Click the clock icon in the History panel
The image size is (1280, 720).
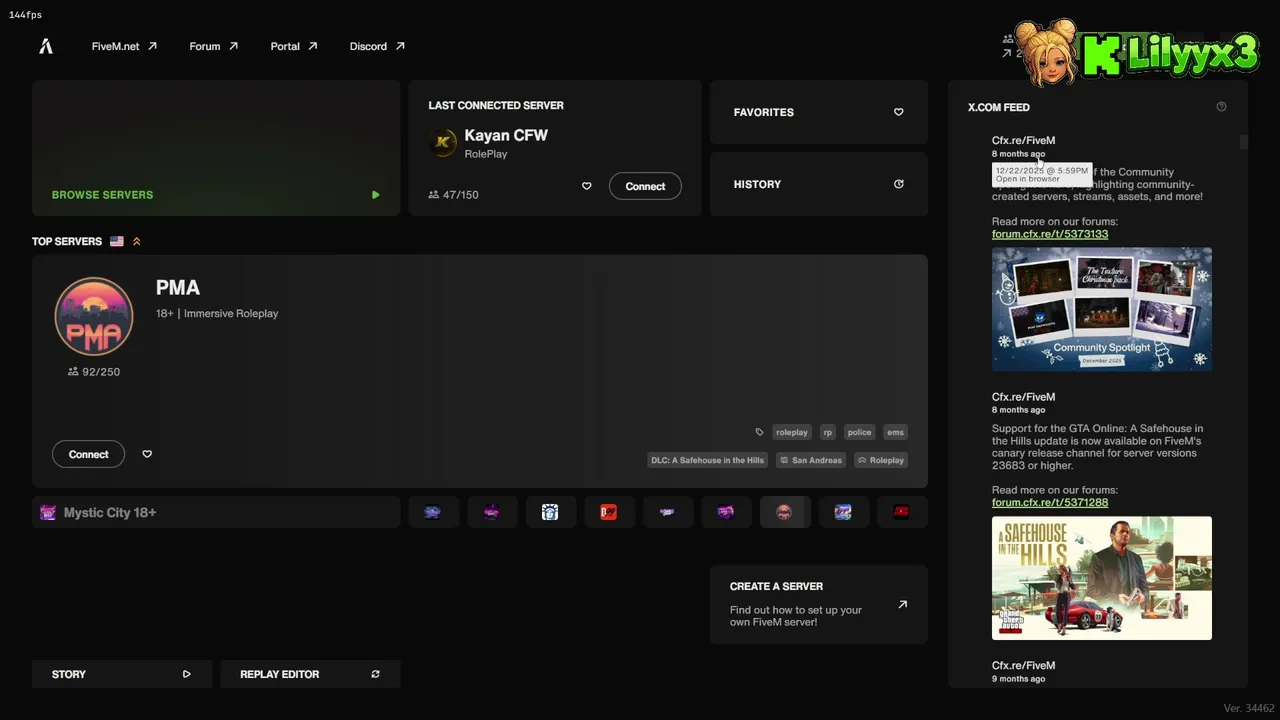coord(898,184)
